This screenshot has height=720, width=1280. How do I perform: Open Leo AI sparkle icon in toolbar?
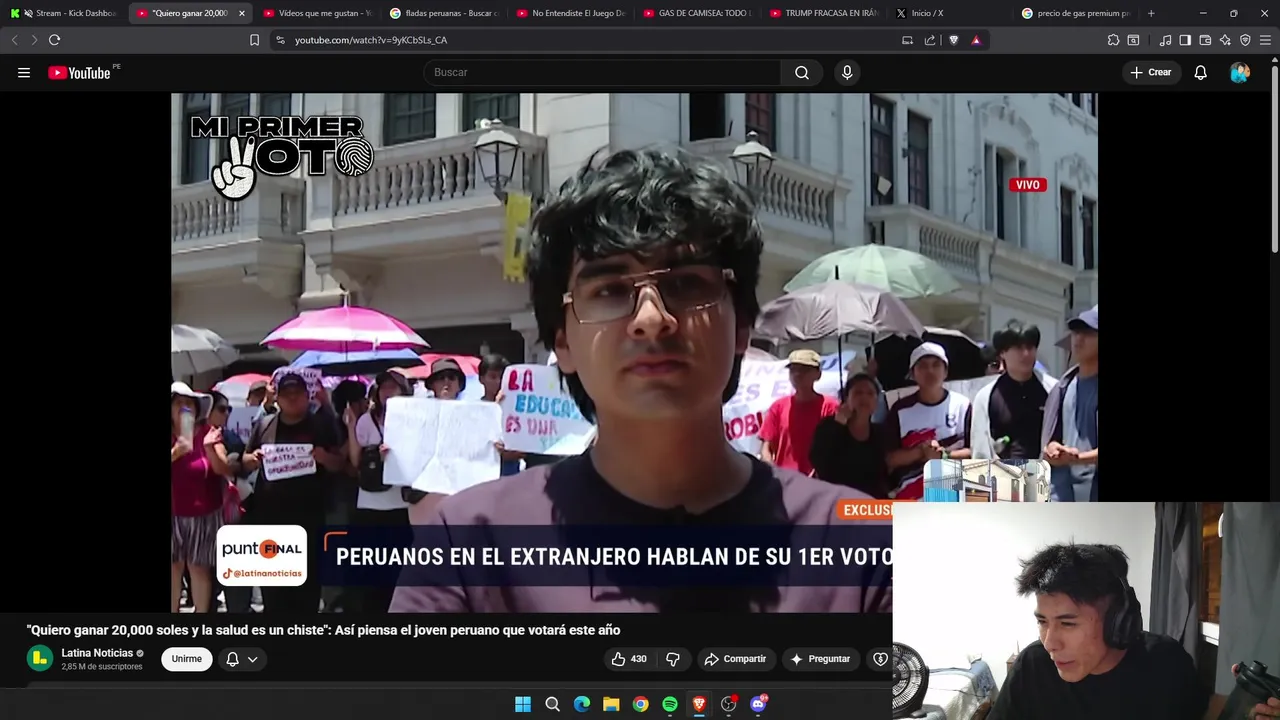[x=1225, y=40]
